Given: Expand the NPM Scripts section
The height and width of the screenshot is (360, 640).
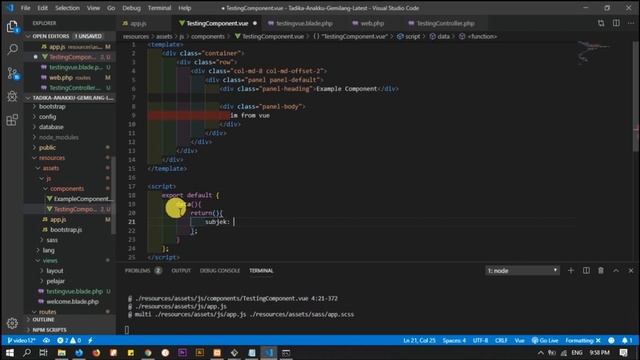Looking at the screenshot, I should [69, 330].
